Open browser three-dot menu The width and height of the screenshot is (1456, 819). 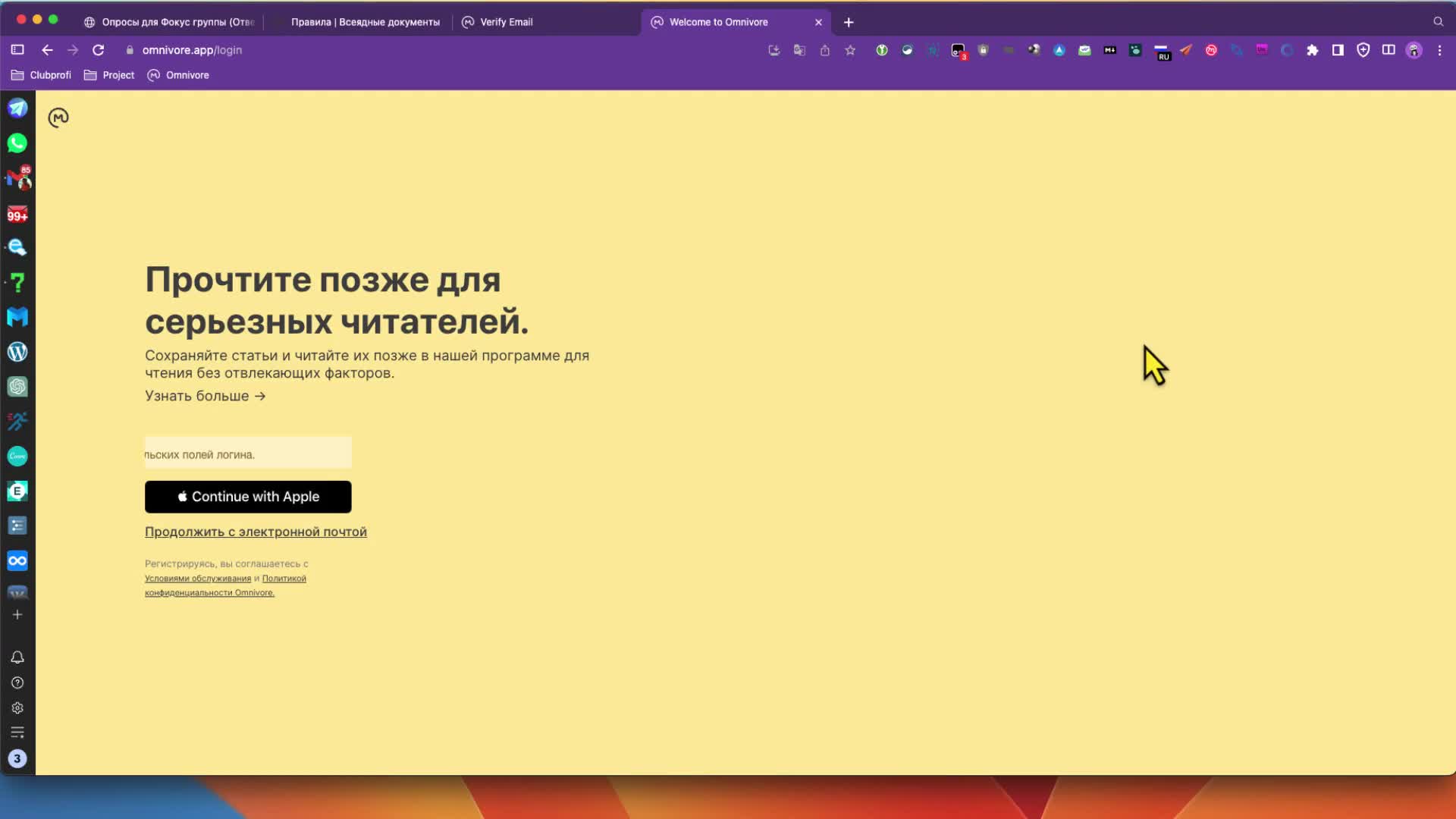1439,50
